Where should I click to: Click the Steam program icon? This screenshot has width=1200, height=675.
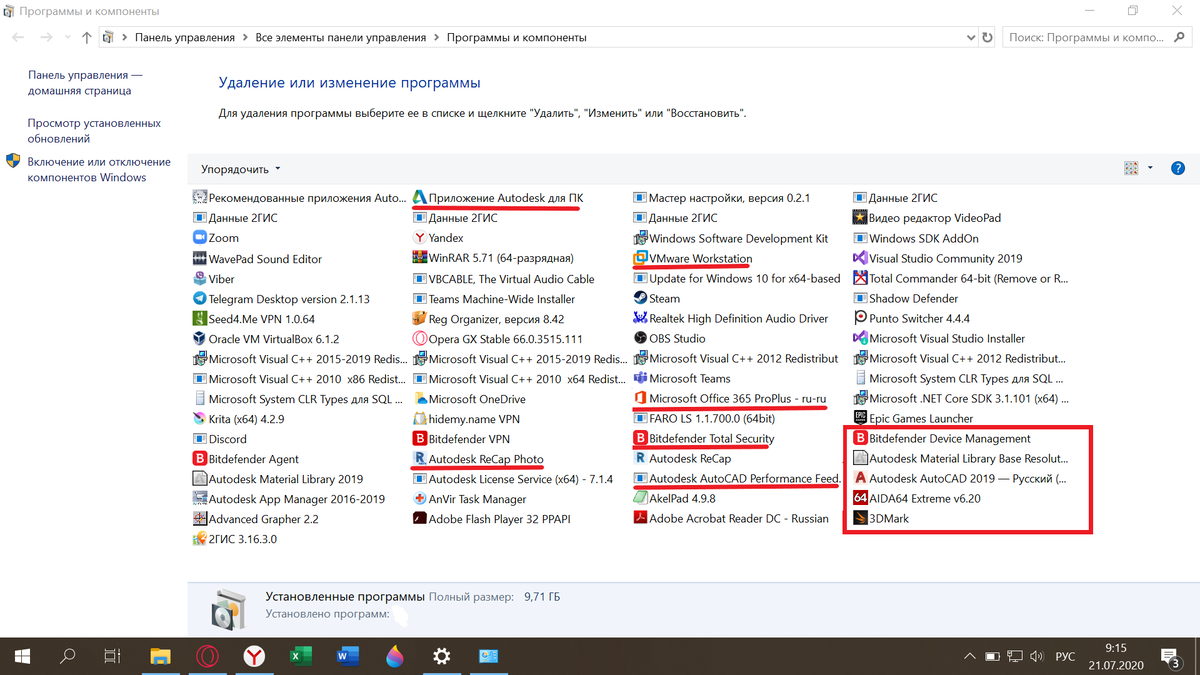pos(641,298)
